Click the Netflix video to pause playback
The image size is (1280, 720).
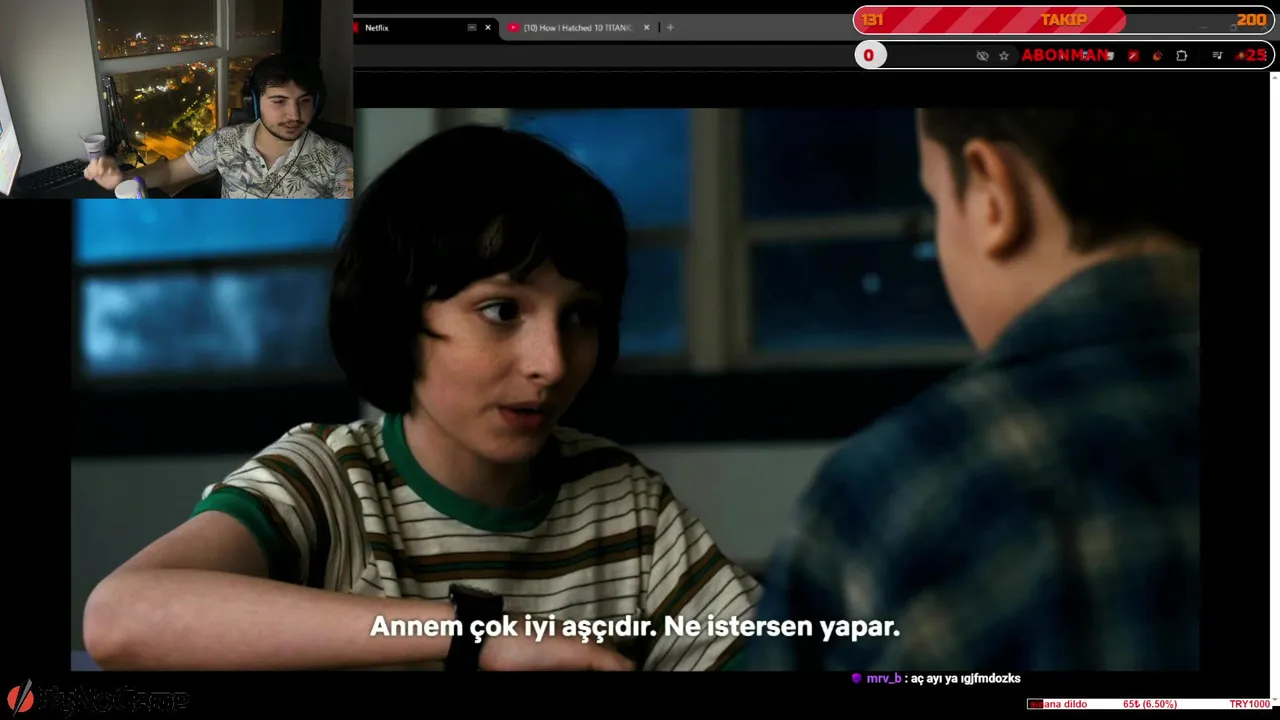[635, 389]
